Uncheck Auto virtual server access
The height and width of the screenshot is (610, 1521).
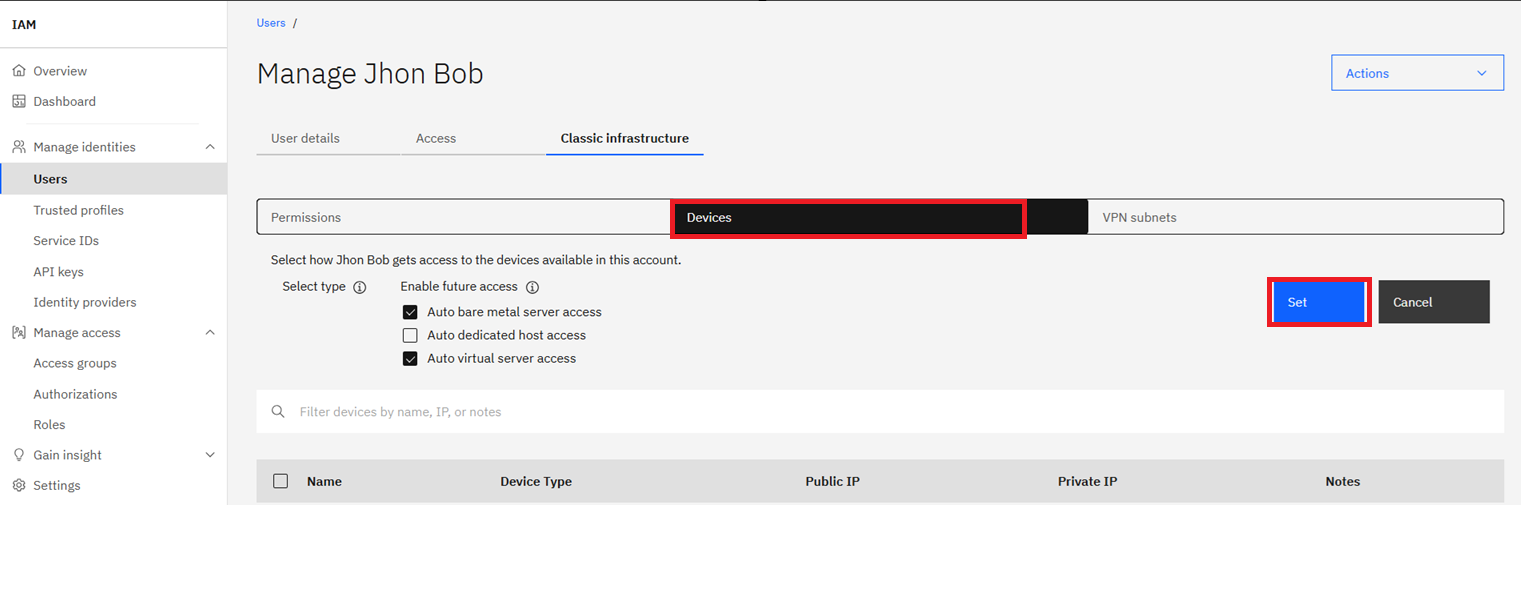coord(410,358)
